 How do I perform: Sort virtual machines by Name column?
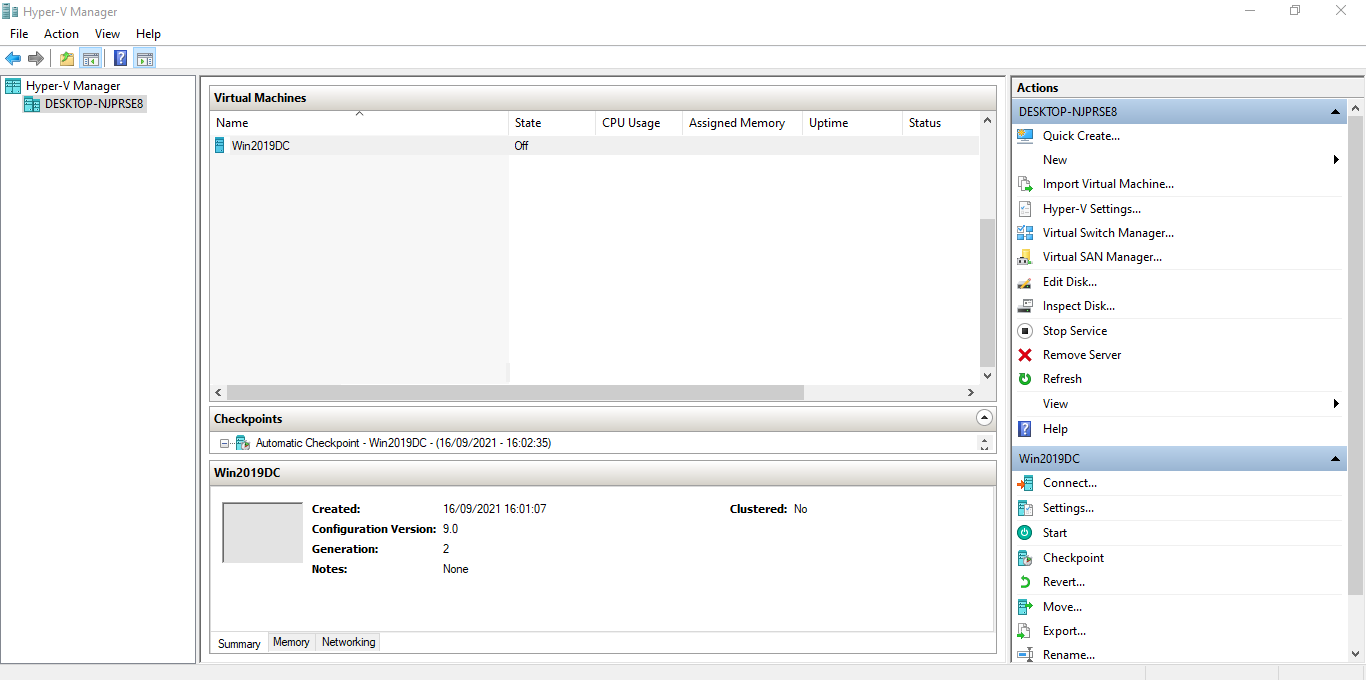[360, 123]
